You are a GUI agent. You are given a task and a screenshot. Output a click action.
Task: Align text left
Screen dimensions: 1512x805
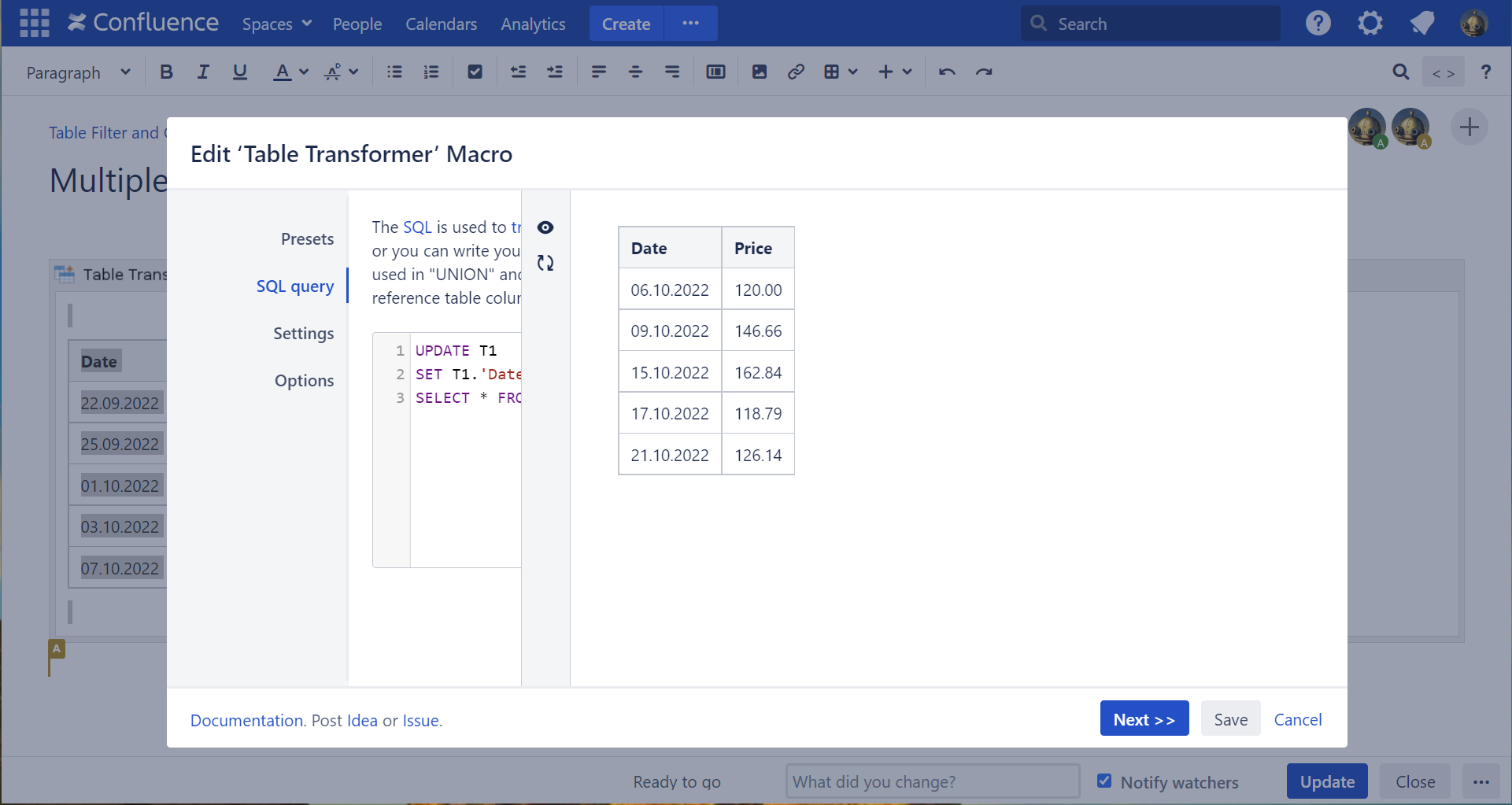(x=599, y=72)
